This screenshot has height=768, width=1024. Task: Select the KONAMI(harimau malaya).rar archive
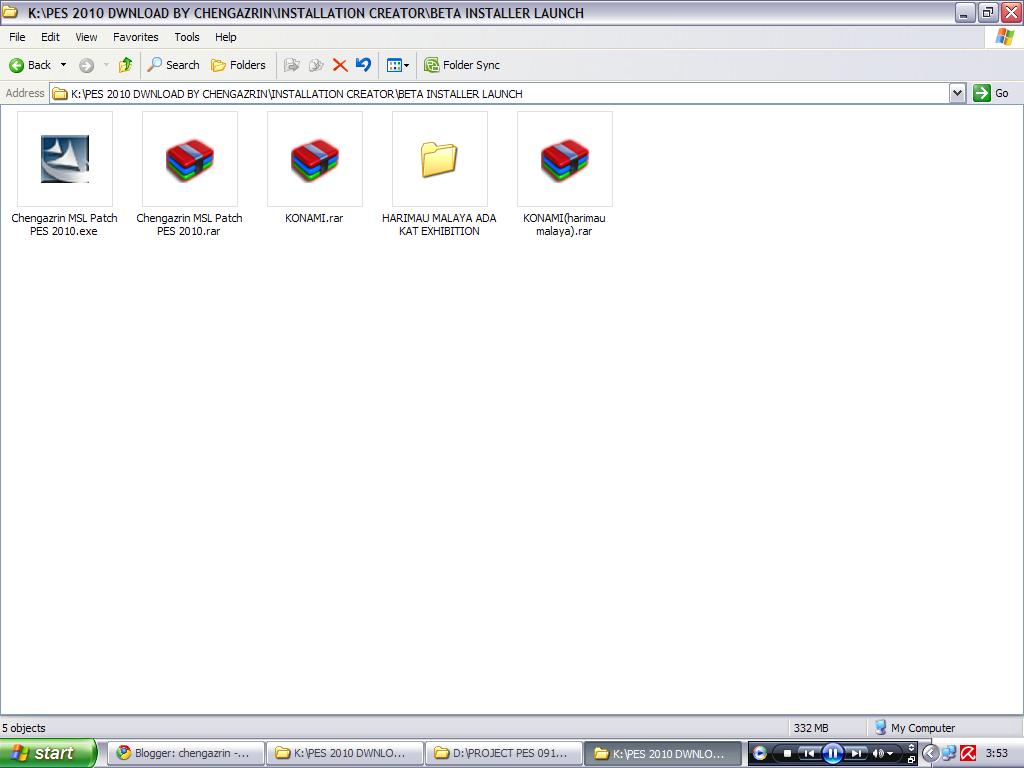point(564,174)
